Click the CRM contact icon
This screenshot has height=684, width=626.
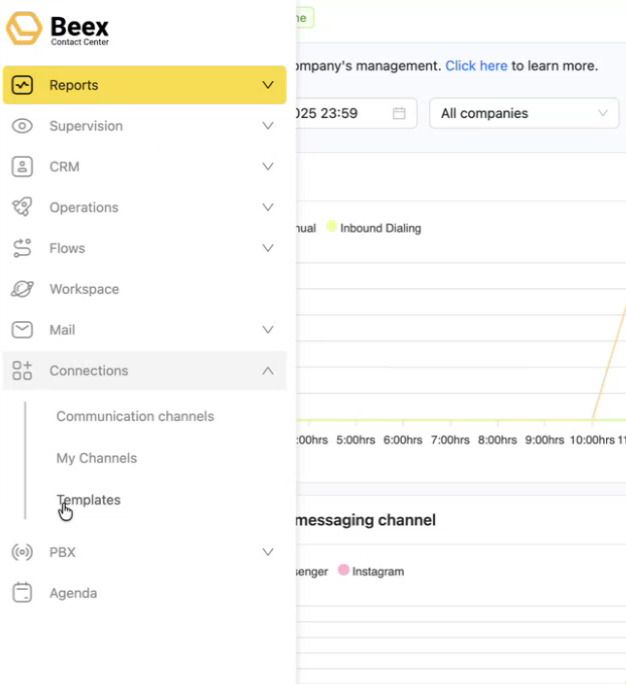coord(22,167)
